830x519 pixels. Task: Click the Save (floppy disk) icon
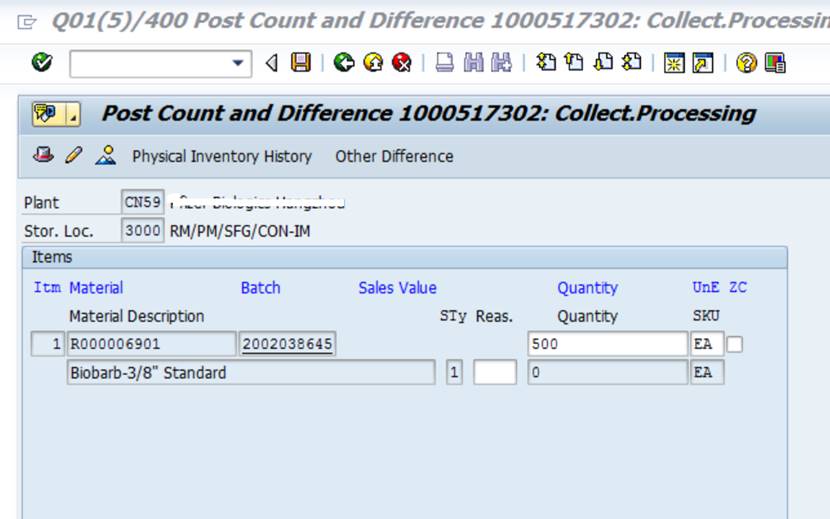click(x=301, y=62)
